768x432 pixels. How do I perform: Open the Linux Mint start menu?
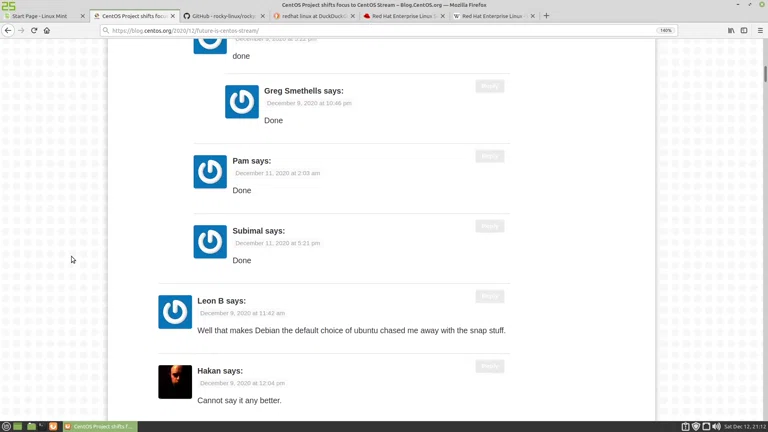[x=6, y=426]
